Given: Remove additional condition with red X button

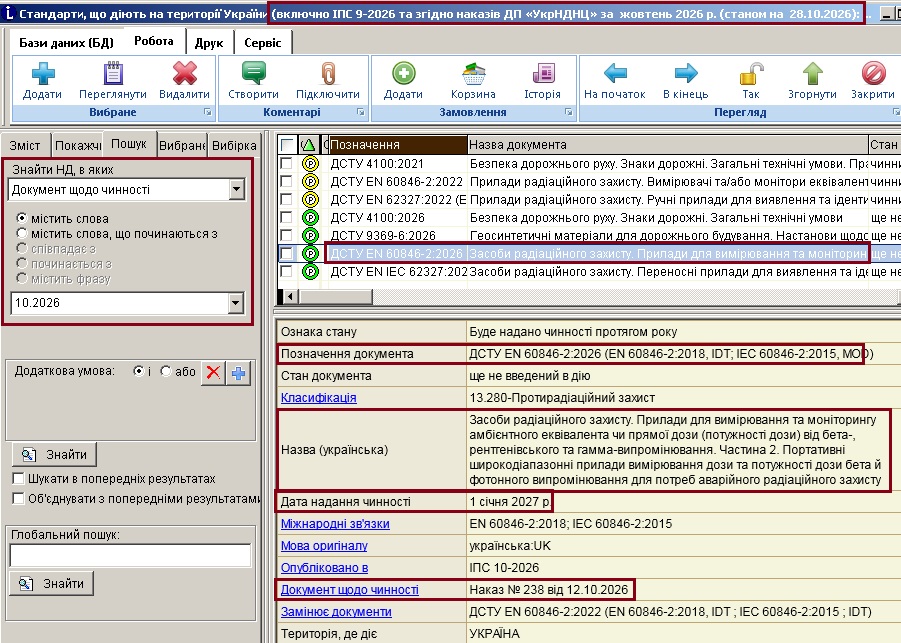Looking at the screenshot, I should (213, 372).
